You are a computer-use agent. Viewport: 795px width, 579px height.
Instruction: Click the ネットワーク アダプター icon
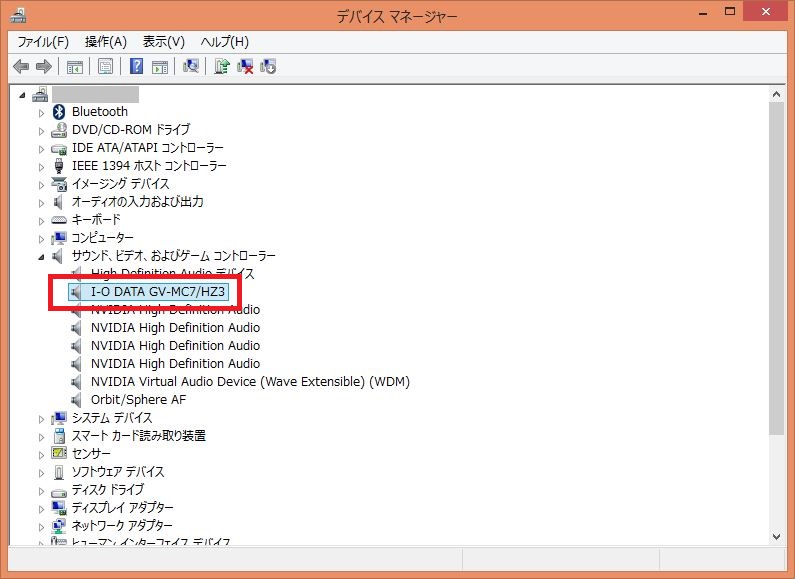pos(59,526)
